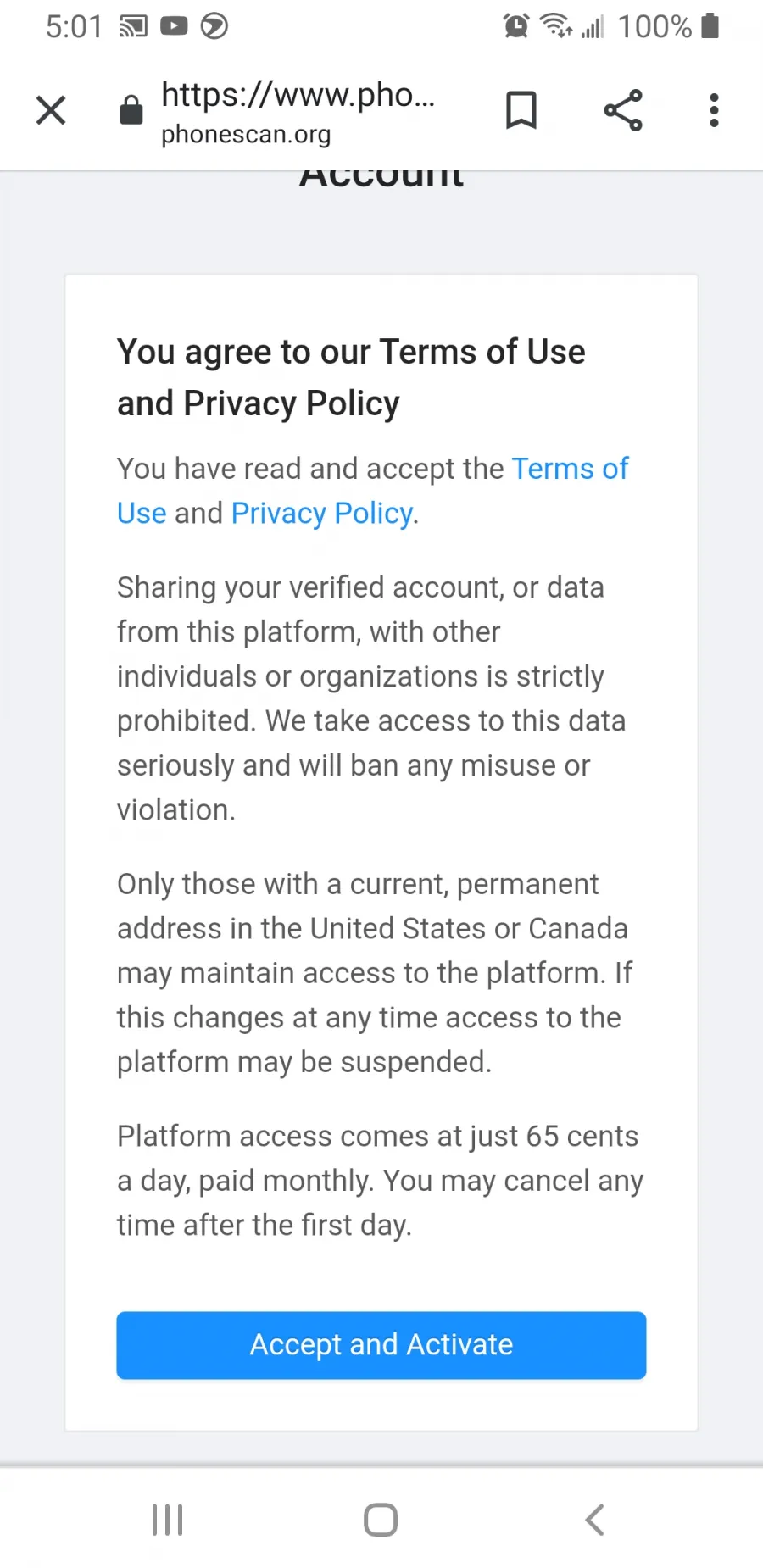This screenshot has width=763, height=1568.
Task: Tap the cast icon in status bar
Action: tap(133, 26)
